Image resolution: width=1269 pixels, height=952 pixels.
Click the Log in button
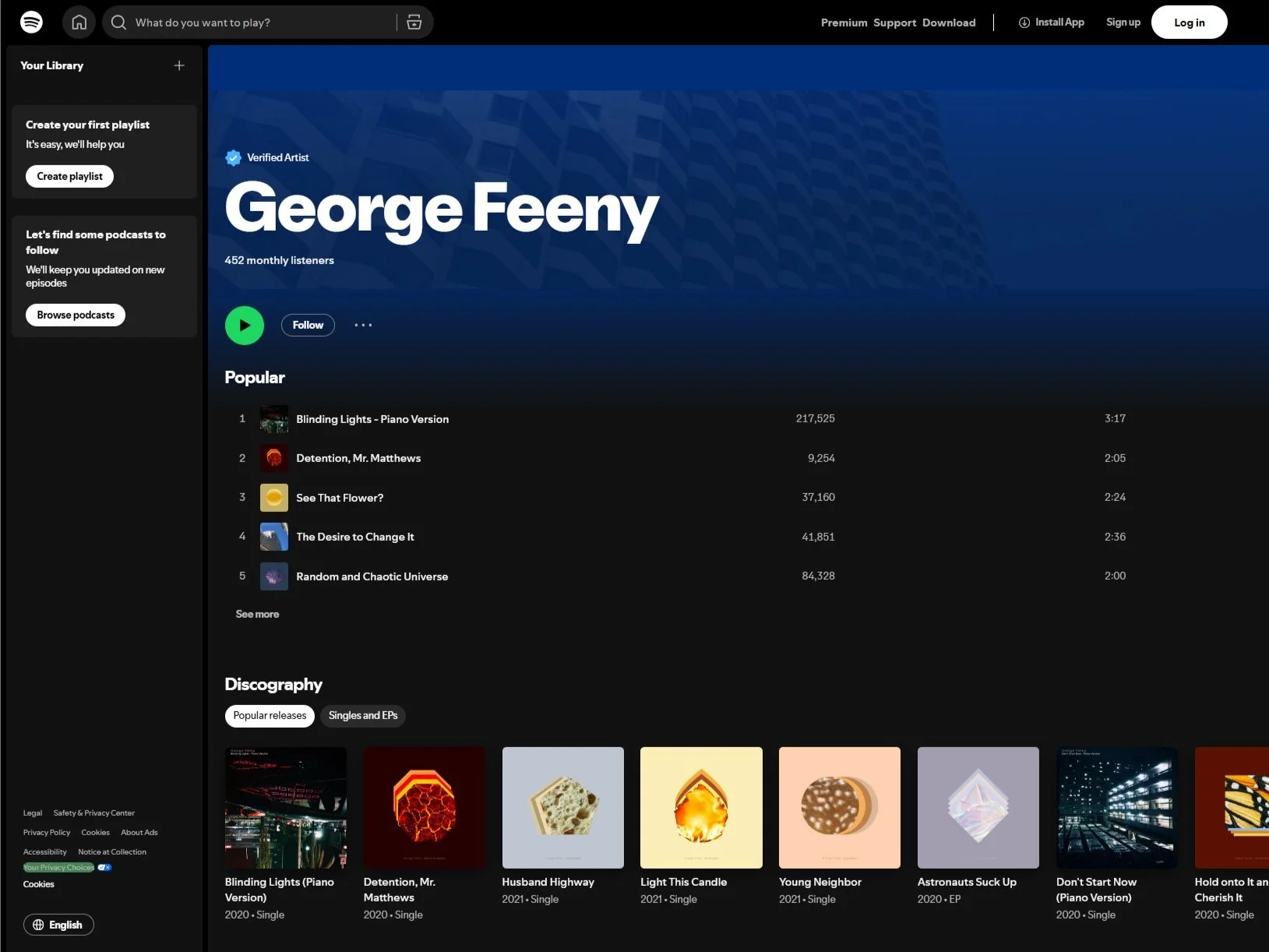[1189, 23]
